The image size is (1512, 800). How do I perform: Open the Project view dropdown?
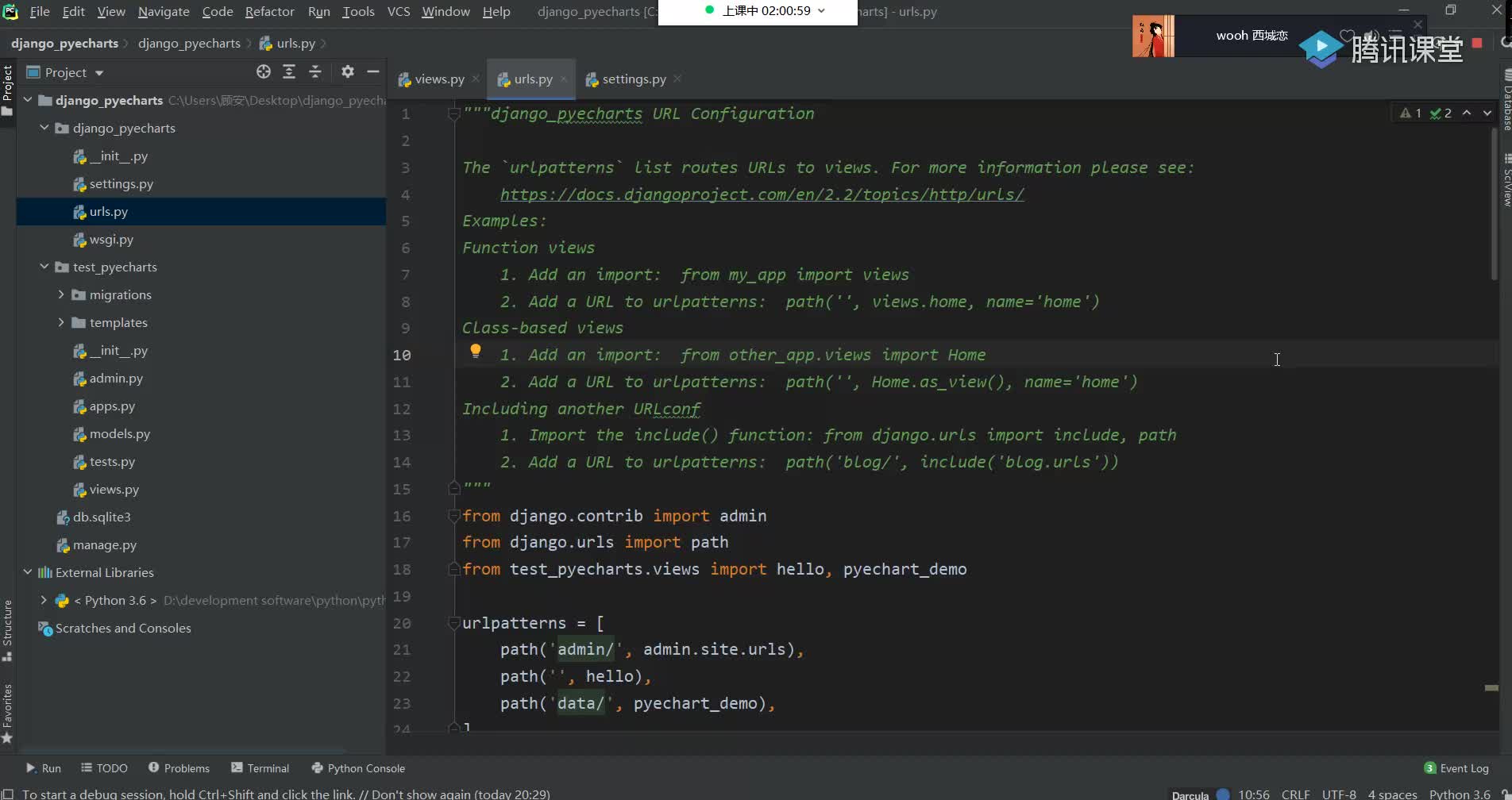(99, 73)
